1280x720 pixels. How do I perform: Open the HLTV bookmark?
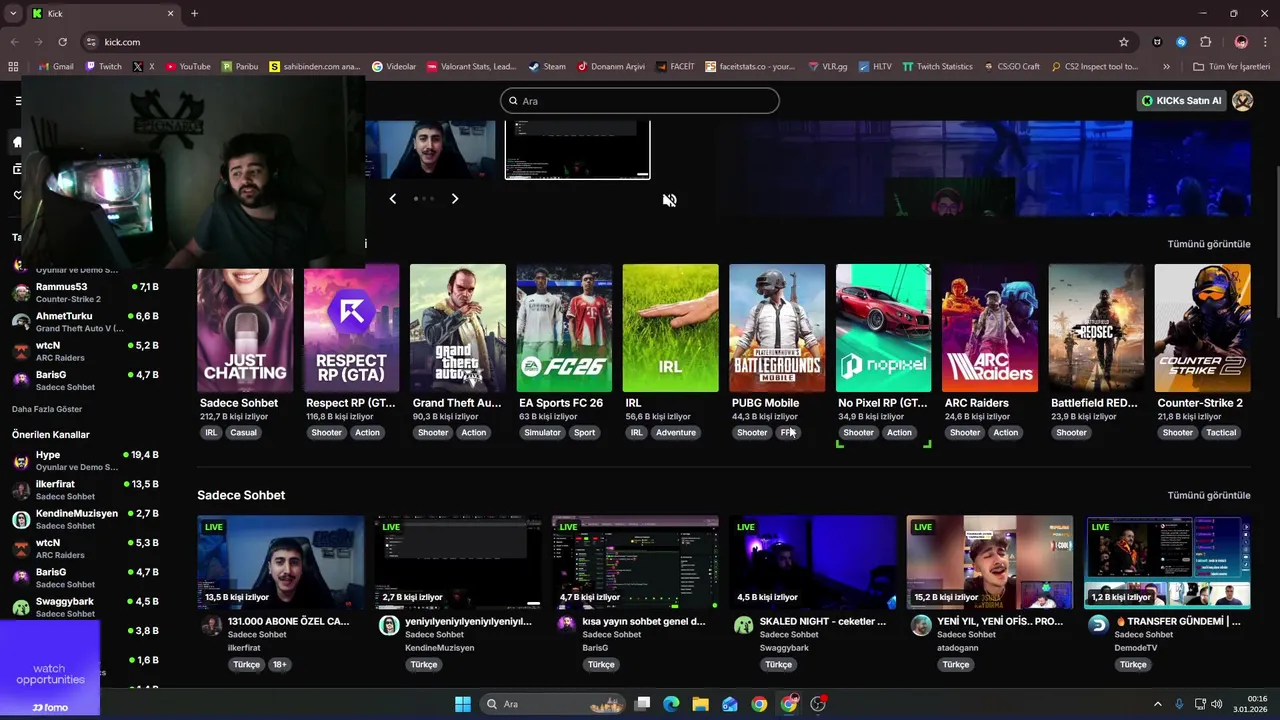coord(875,67)
